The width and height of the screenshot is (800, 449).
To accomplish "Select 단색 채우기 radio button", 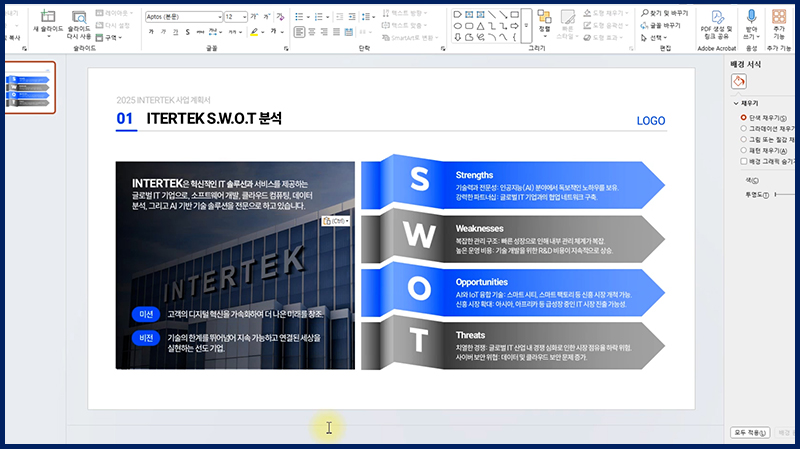I will click(743, 117).
